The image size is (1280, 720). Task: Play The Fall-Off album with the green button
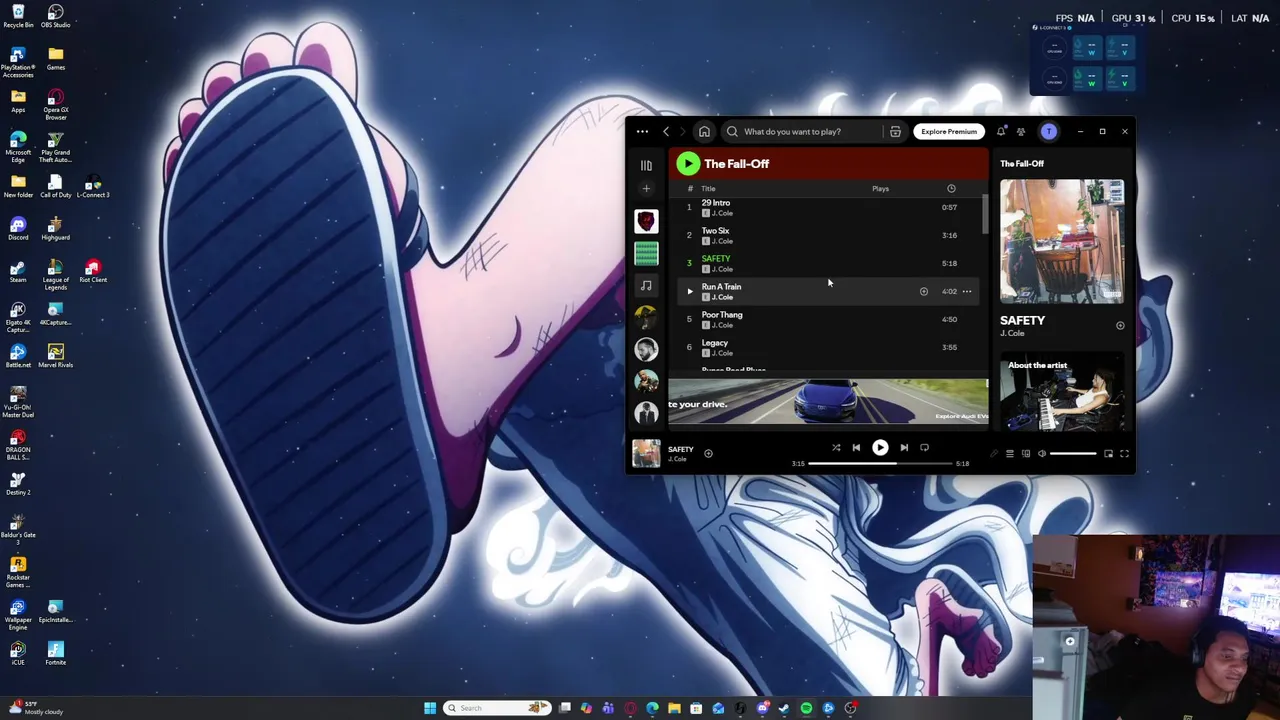[687, 164]
